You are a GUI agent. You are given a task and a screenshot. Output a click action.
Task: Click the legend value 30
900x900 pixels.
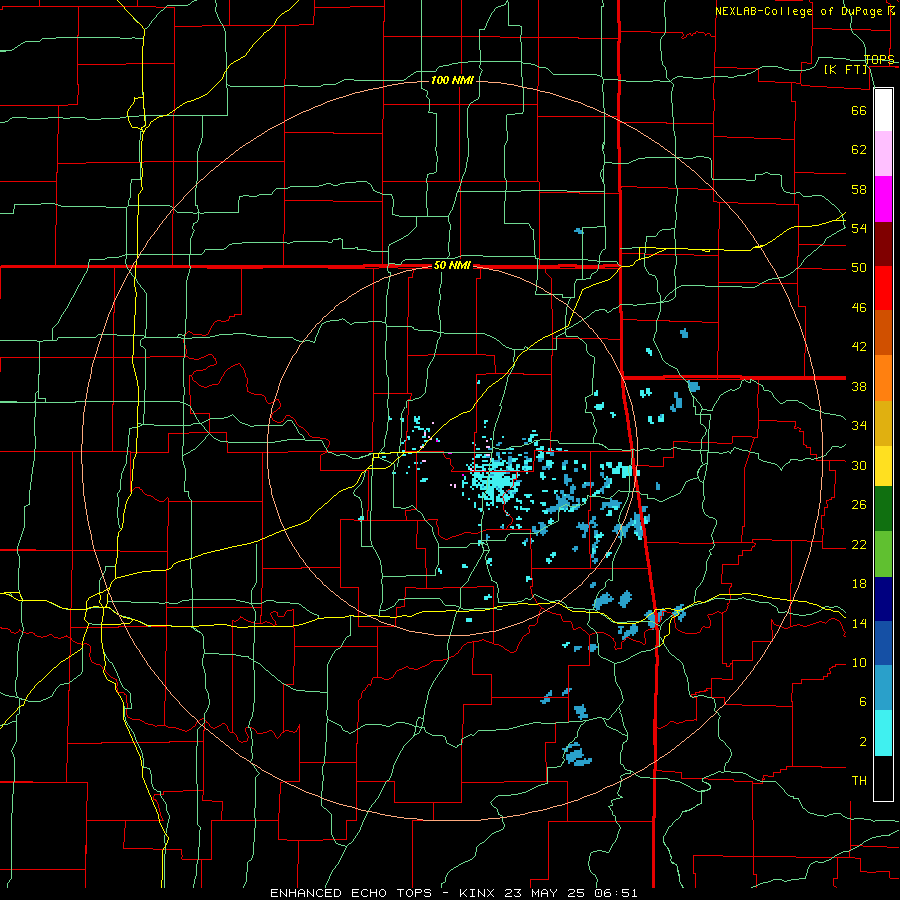(859, 465)
